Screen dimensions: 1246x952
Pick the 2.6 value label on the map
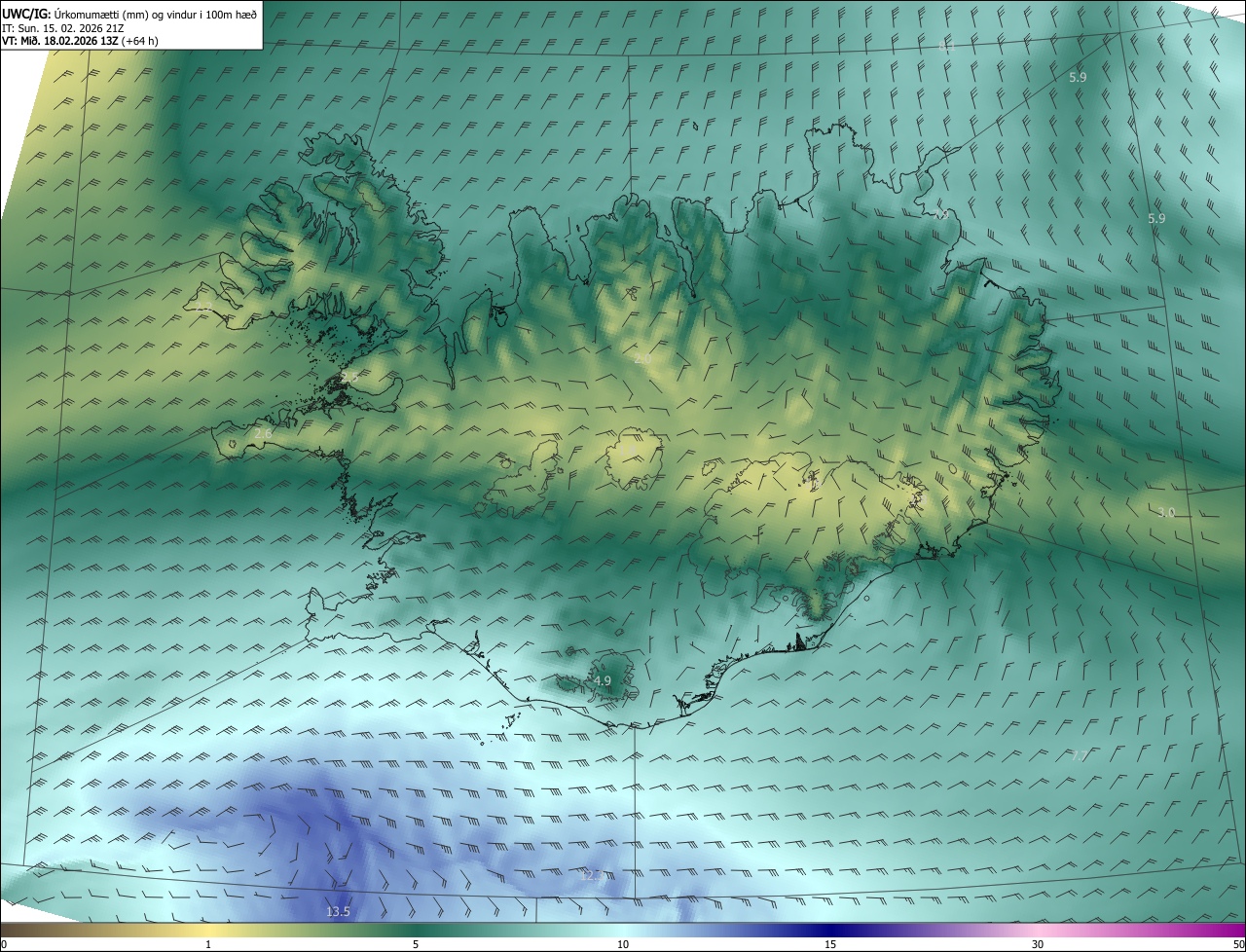pyautogui.click(x=263, y=433)
